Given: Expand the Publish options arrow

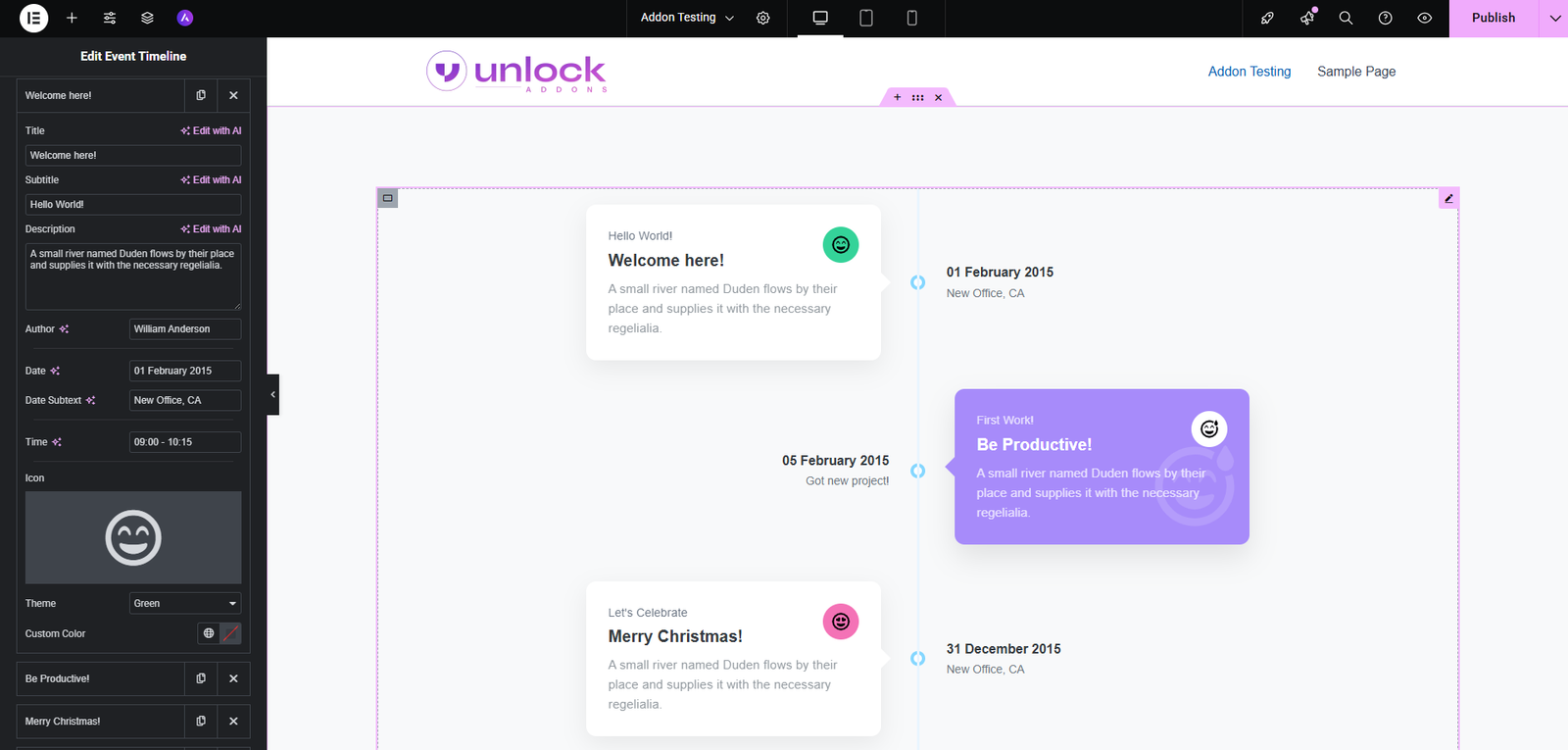Looking at the screenshot, I should coord(1554,18).
